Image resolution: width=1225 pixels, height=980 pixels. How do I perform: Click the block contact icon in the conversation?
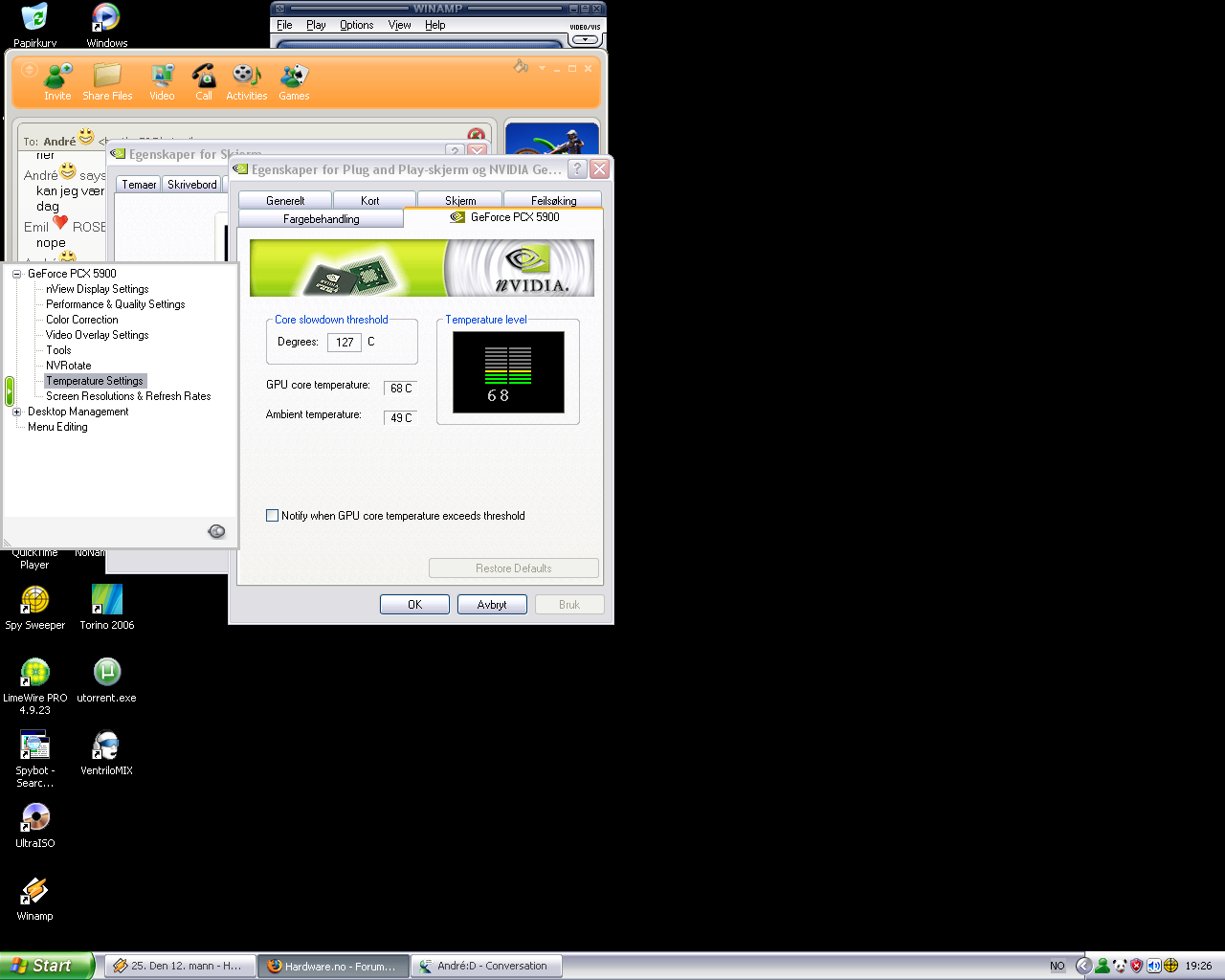(x=476, y=135)
